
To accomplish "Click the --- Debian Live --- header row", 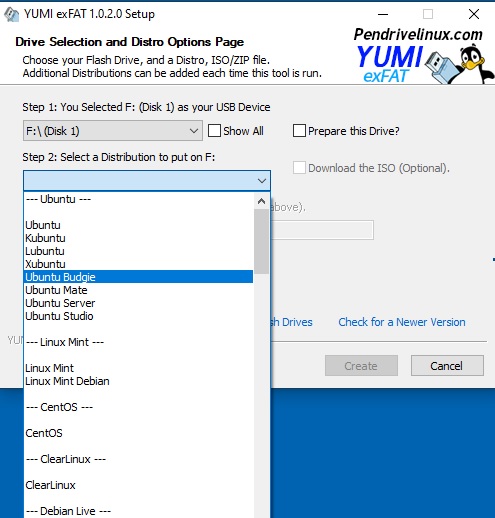I will click(x=139, y=511).
